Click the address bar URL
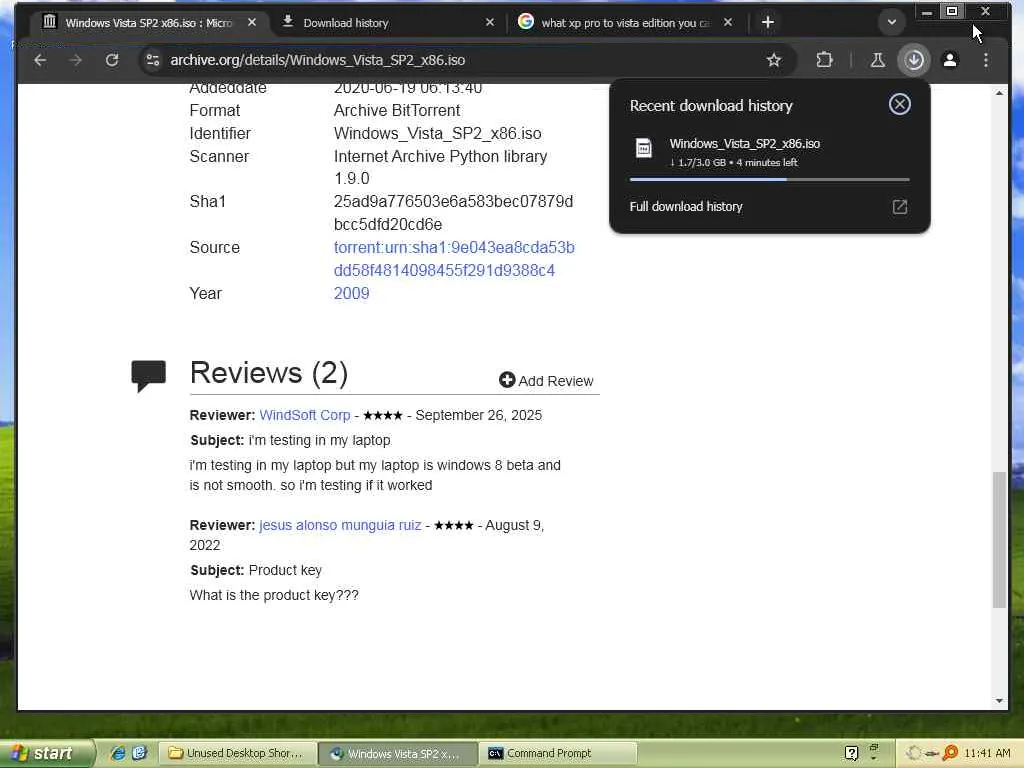This screenshot has height=768, width=1024. [x=317, y=60]
